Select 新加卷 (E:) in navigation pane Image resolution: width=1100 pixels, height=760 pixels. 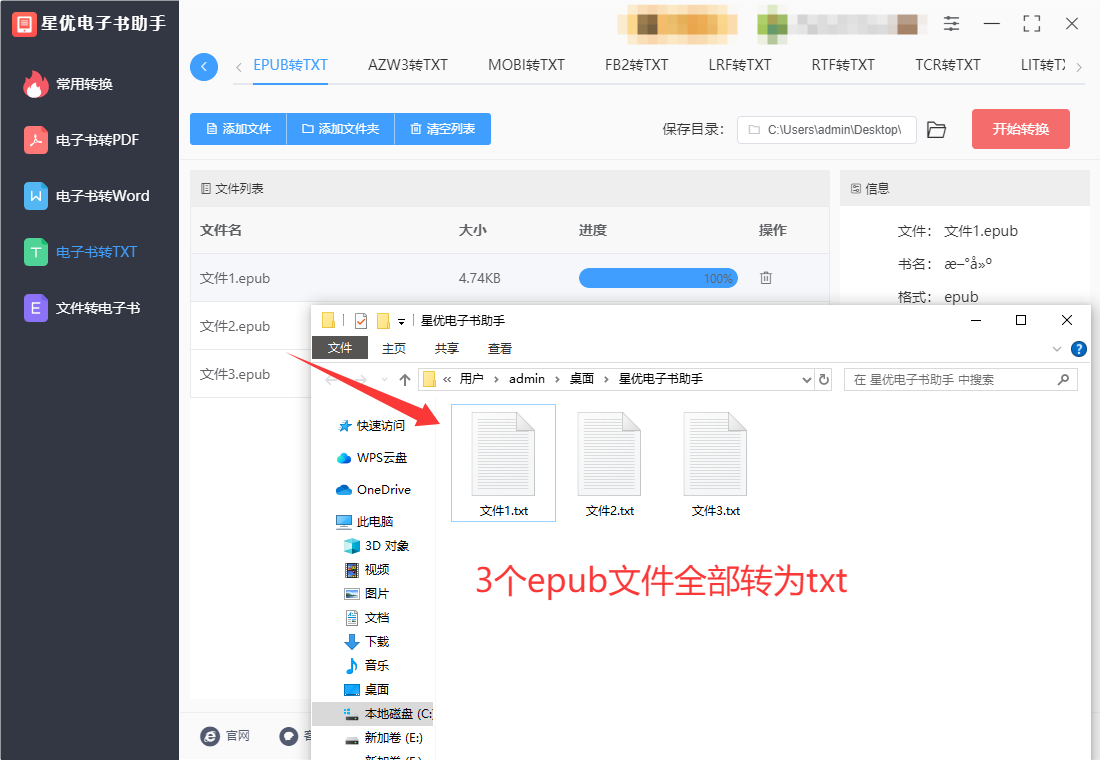pyautogui.click(x=384, y=738)
